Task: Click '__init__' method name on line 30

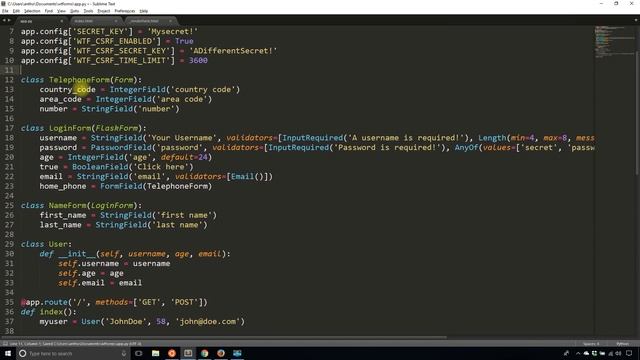Action: 77,254
